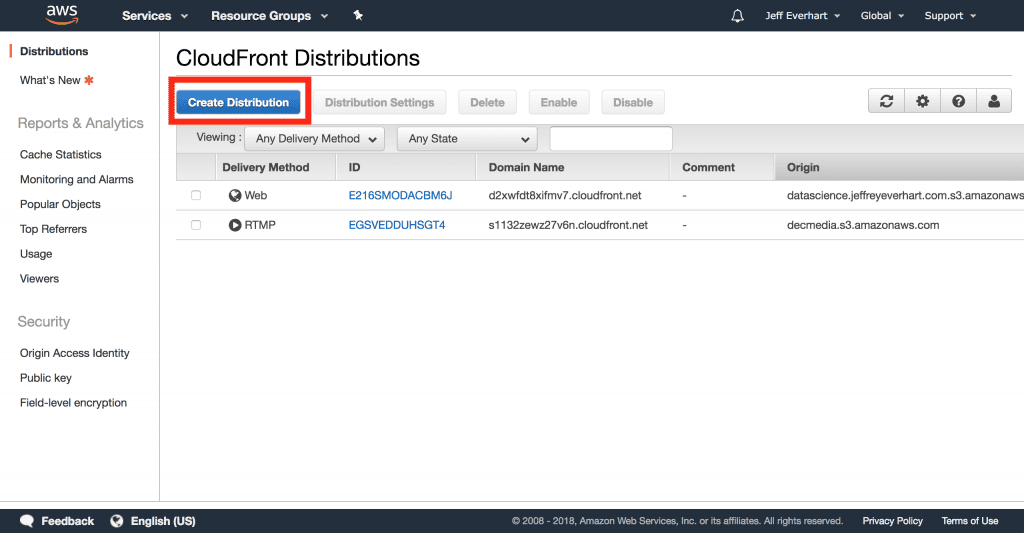Viewport: 1024px width, 533px height.
Task: Open the Any Delivery Method filter
Action: [315, 138]
